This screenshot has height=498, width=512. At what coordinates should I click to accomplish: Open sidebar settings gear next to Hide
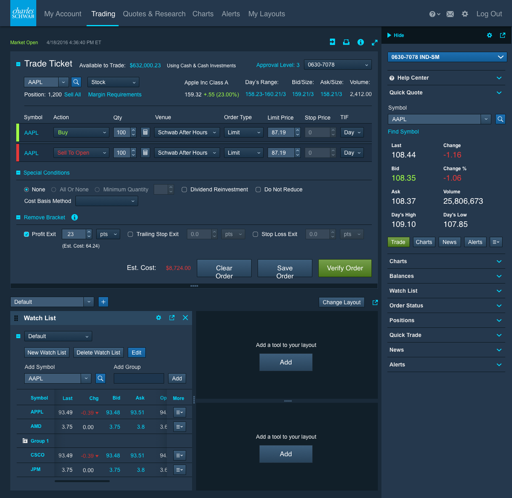[489, 35]
